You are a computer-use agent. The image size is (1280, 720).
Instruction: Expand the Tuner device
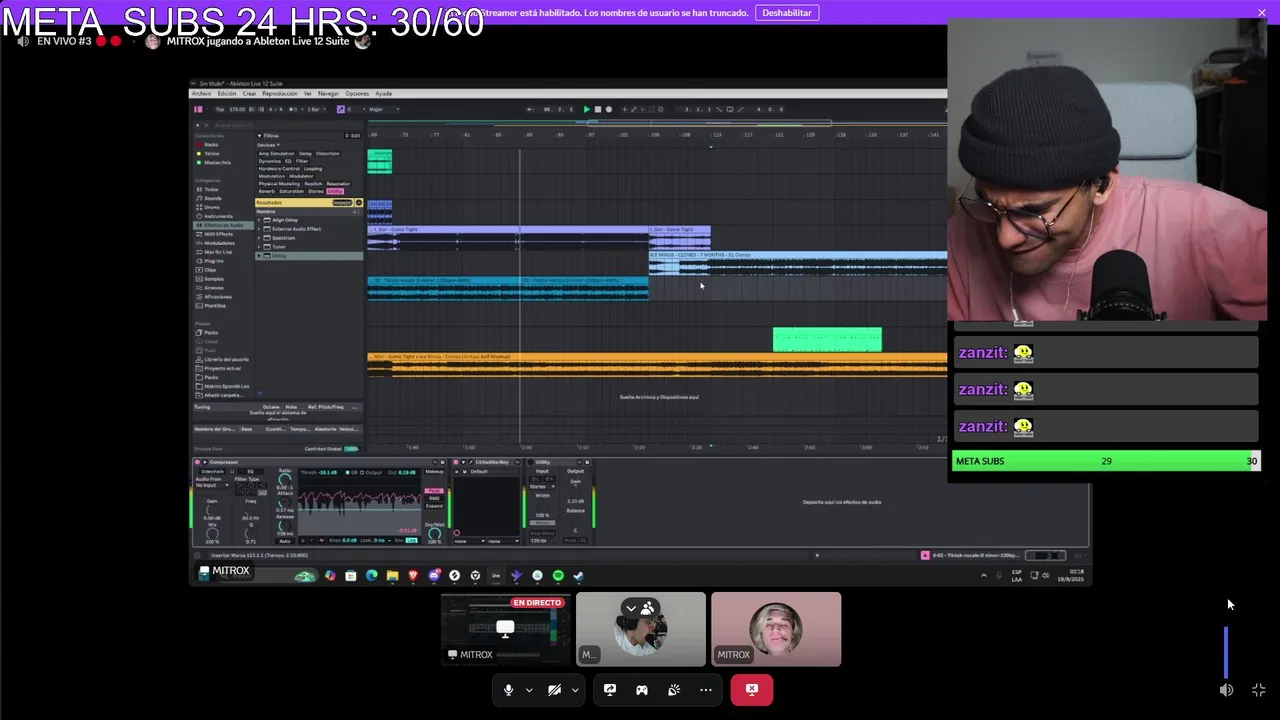pos(259,247)
